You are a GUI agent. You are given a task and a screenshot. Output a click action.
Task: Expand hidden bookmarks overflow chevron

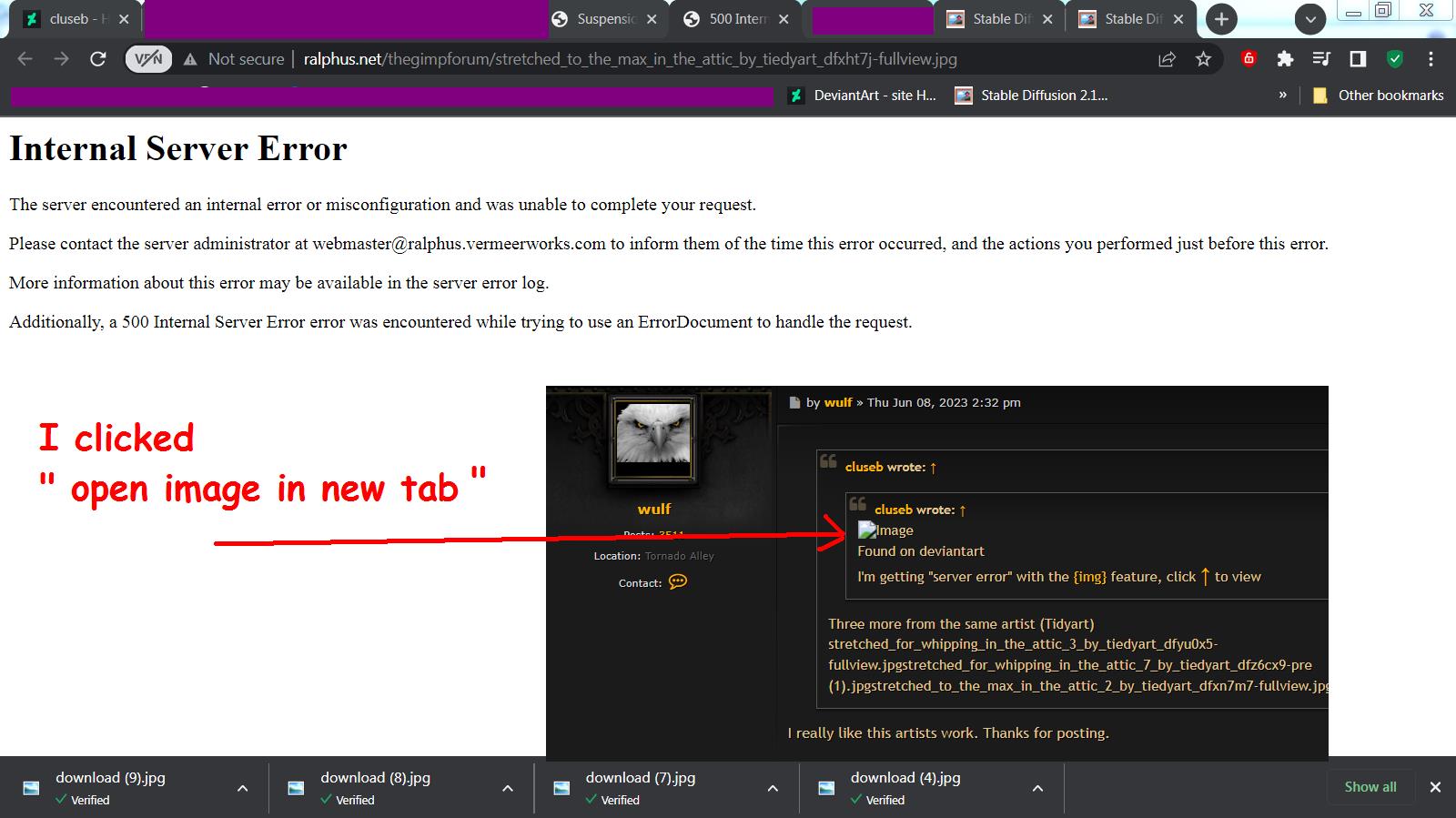(x=1282, y=96)
